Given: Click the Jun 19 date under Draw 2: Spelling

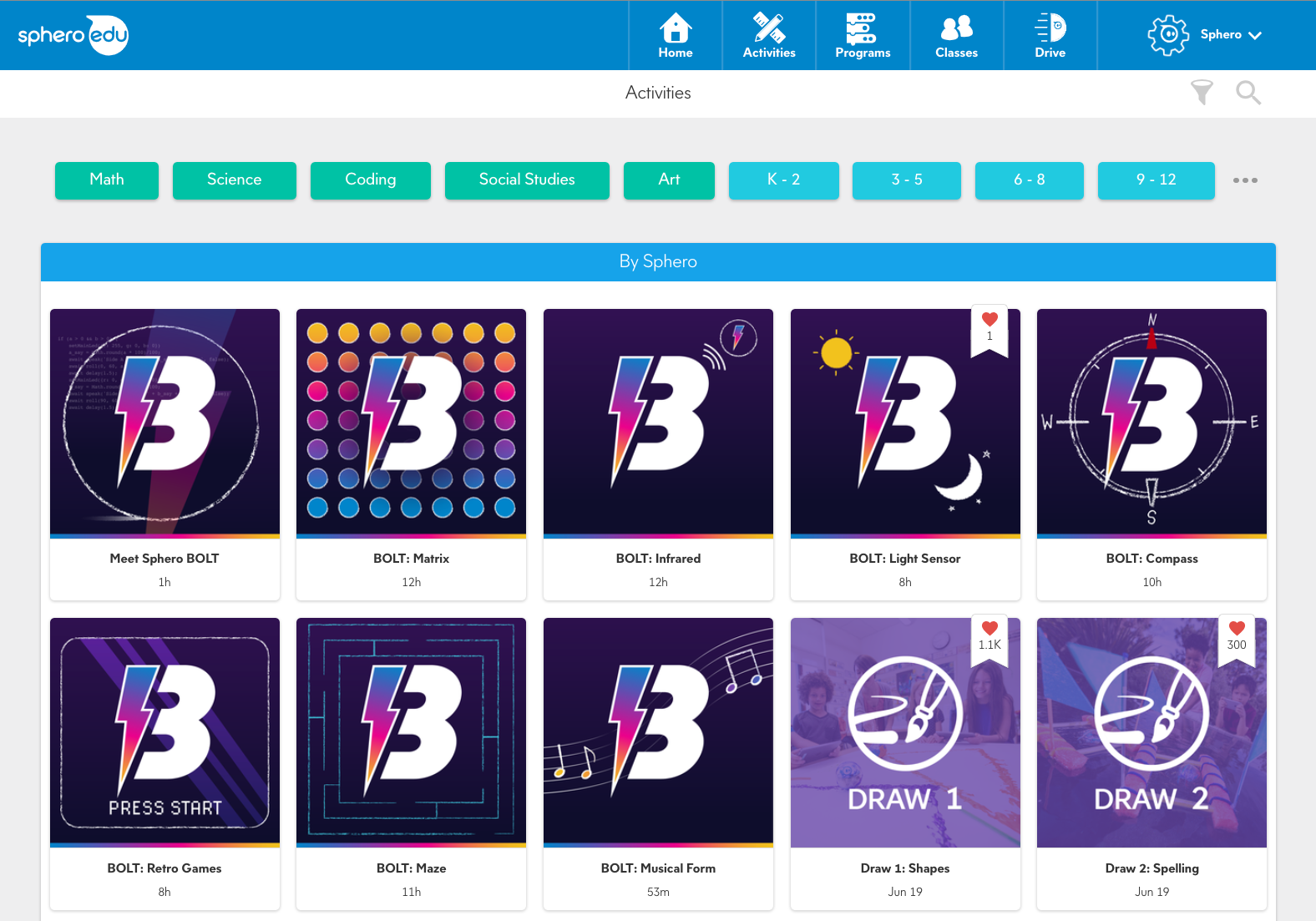Looking at the screenshot, I should tap(1151, 892).
